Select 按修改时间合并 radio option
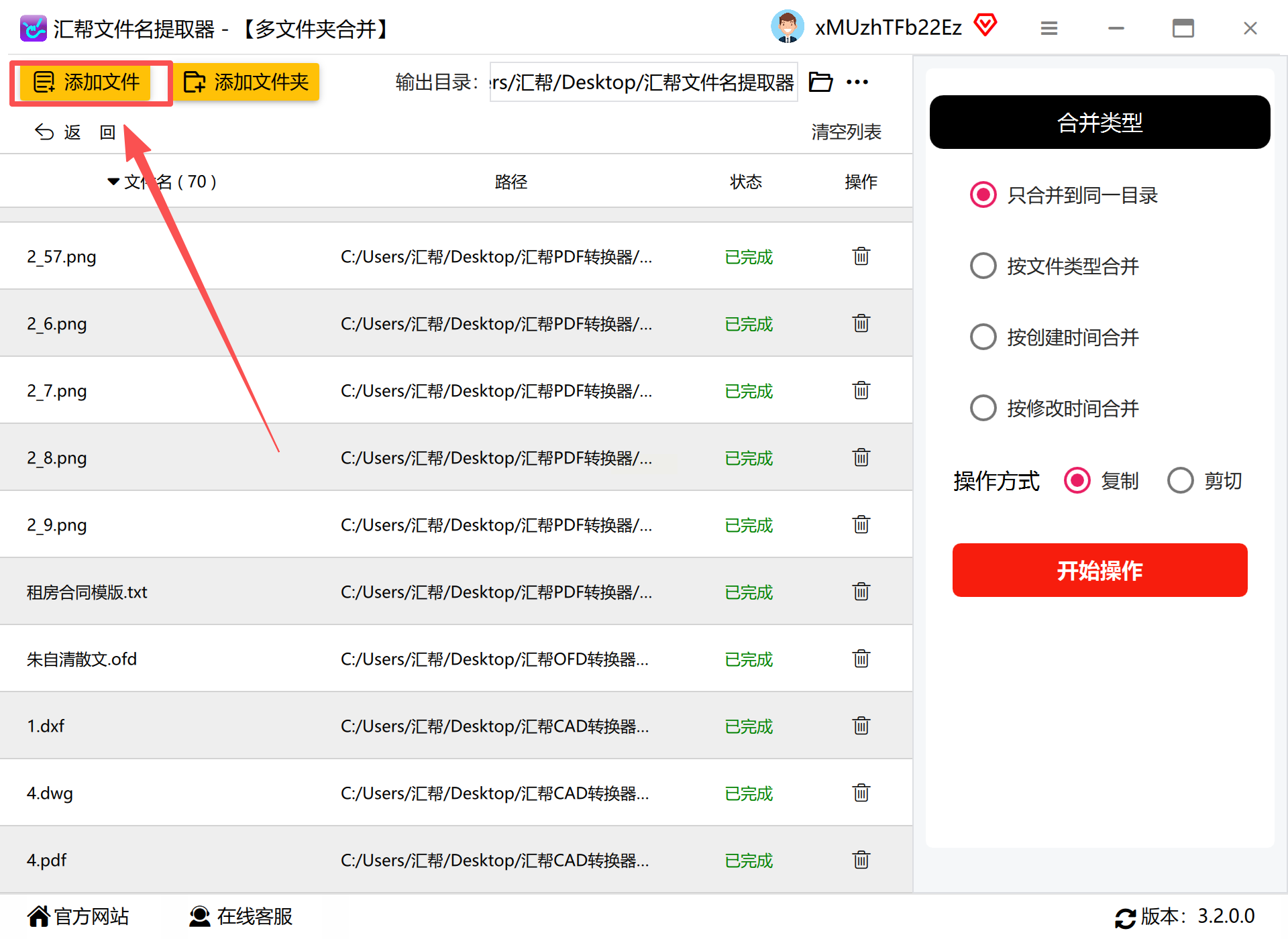Image resolution: width=1288 pixels, height=939 pixels. point(983,408)
